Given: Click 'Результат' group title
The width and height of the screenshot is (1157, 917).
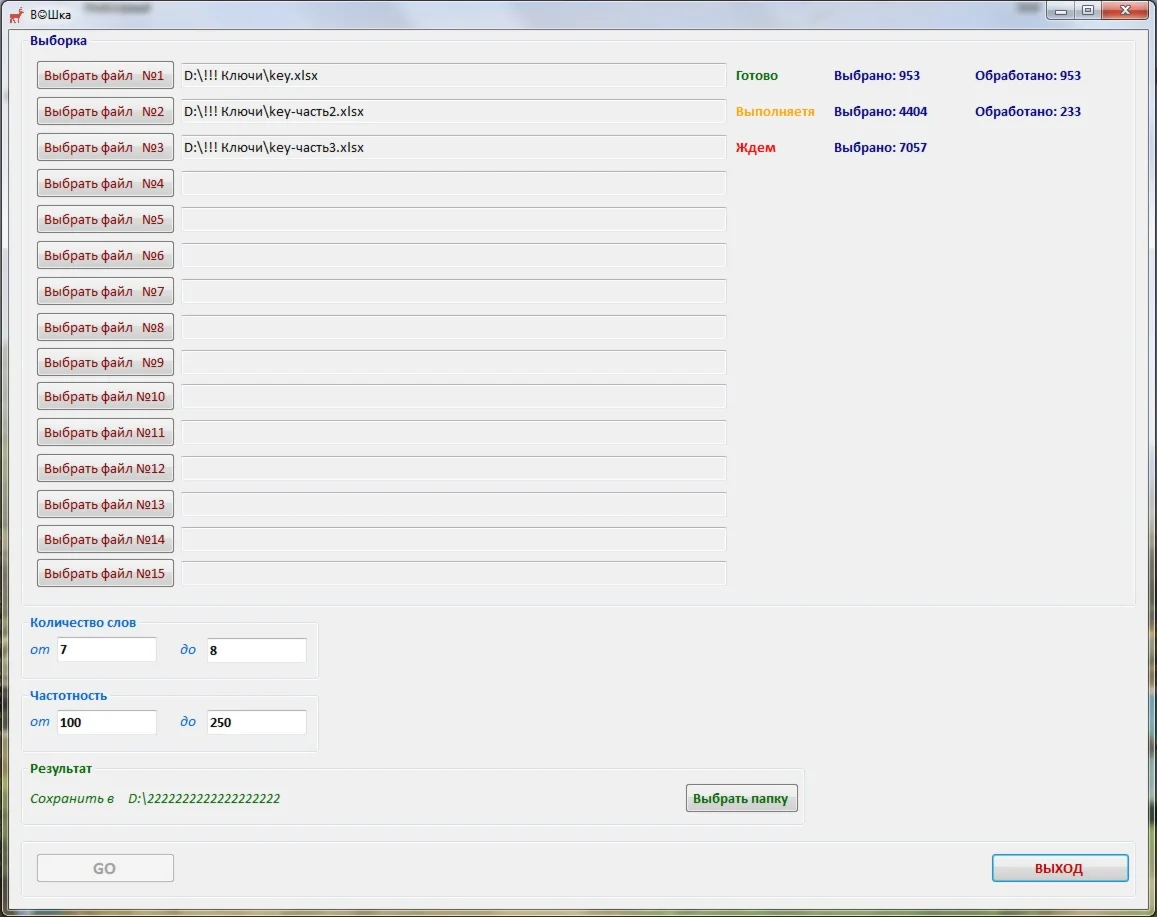Looking at the screenshot, I should coord(61,769).
